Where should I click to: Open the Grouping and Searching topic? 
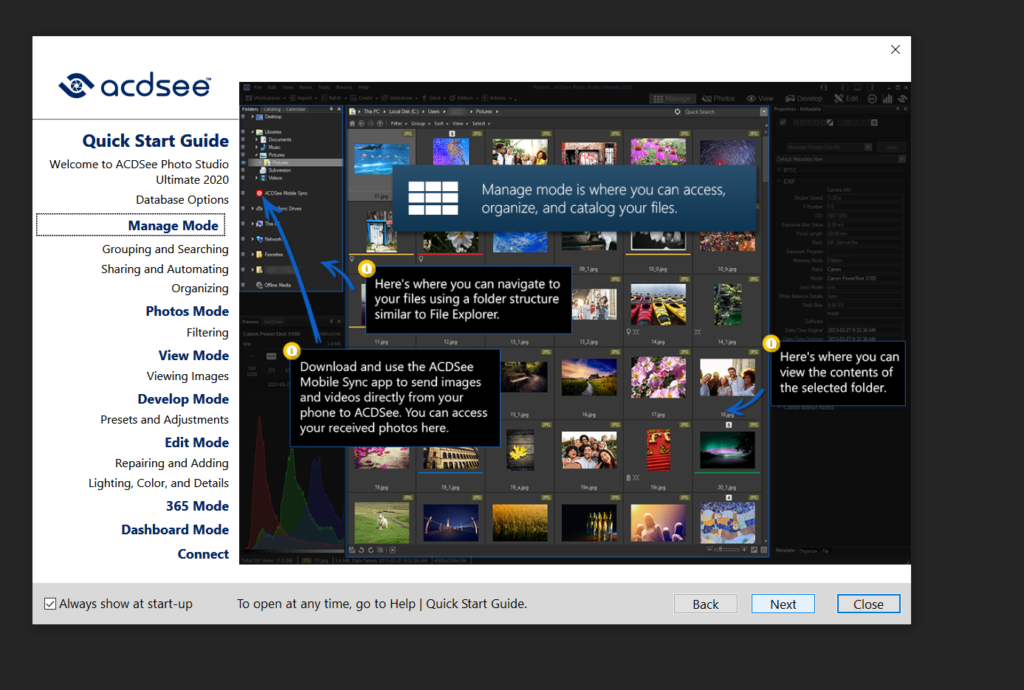tap(165, 249)
